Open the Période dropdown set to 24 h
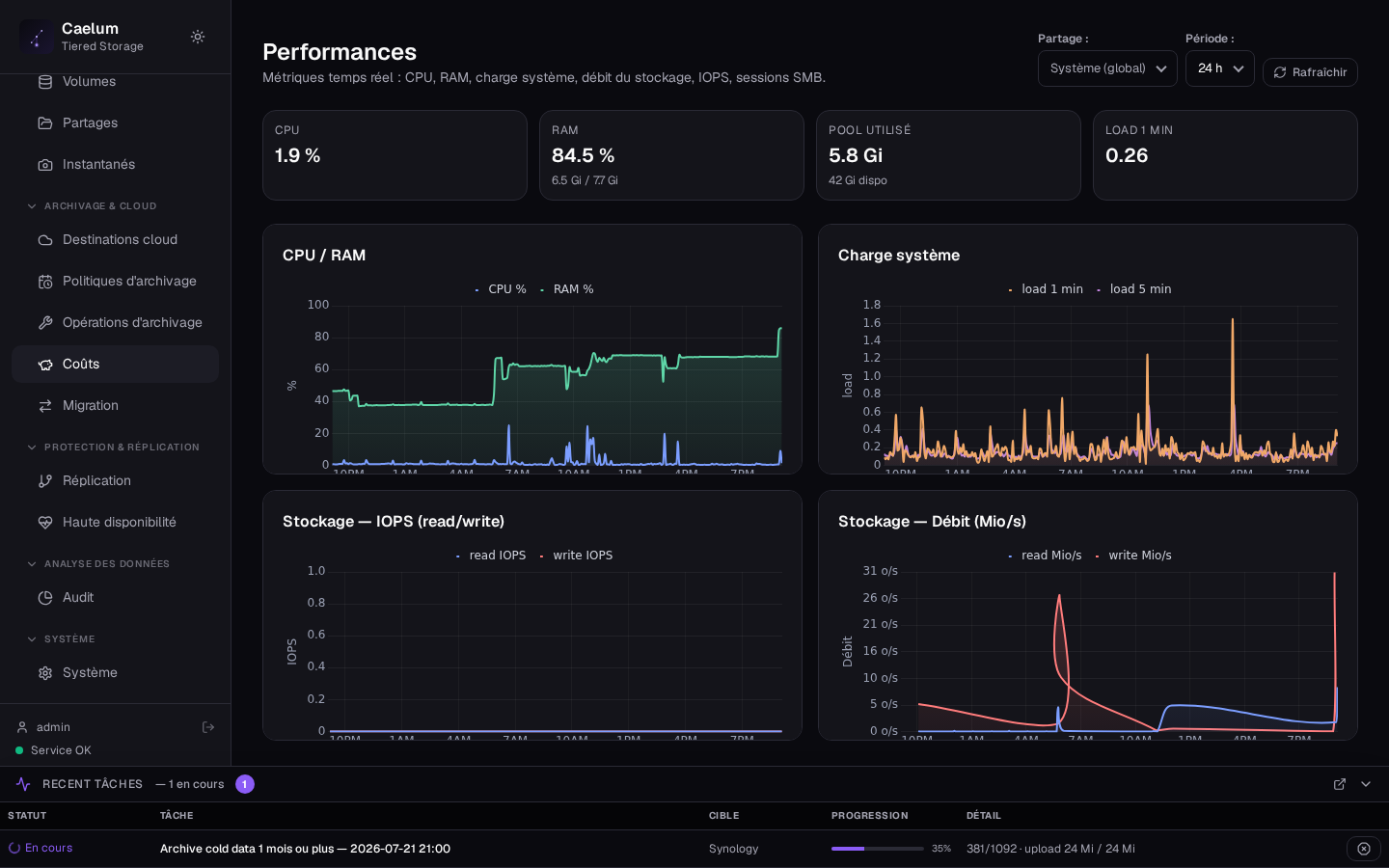 coord(1220,68)
